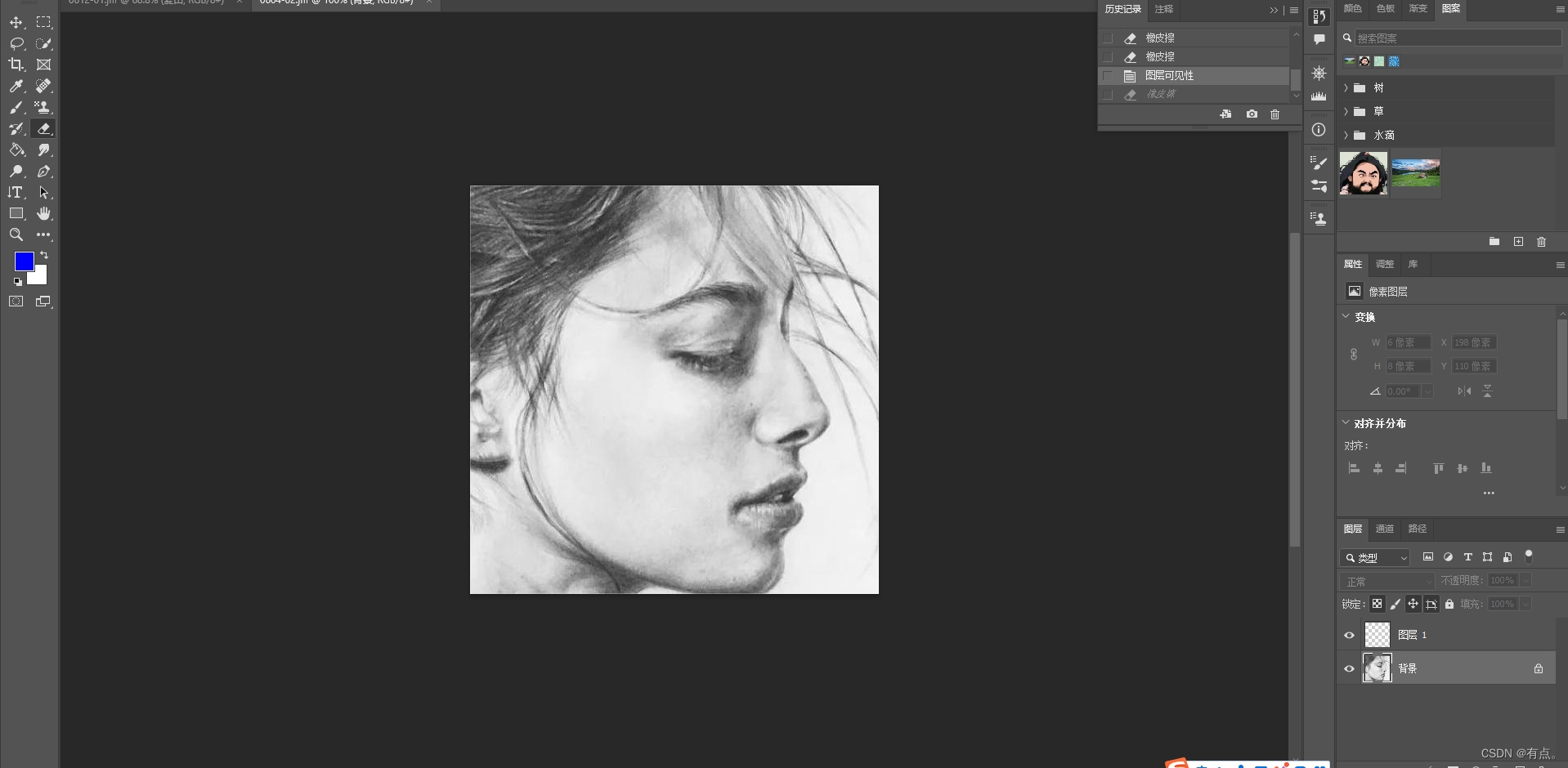Select the Hand tool
This screenshot has width=1568, height=768.
(x=43, y=213)
